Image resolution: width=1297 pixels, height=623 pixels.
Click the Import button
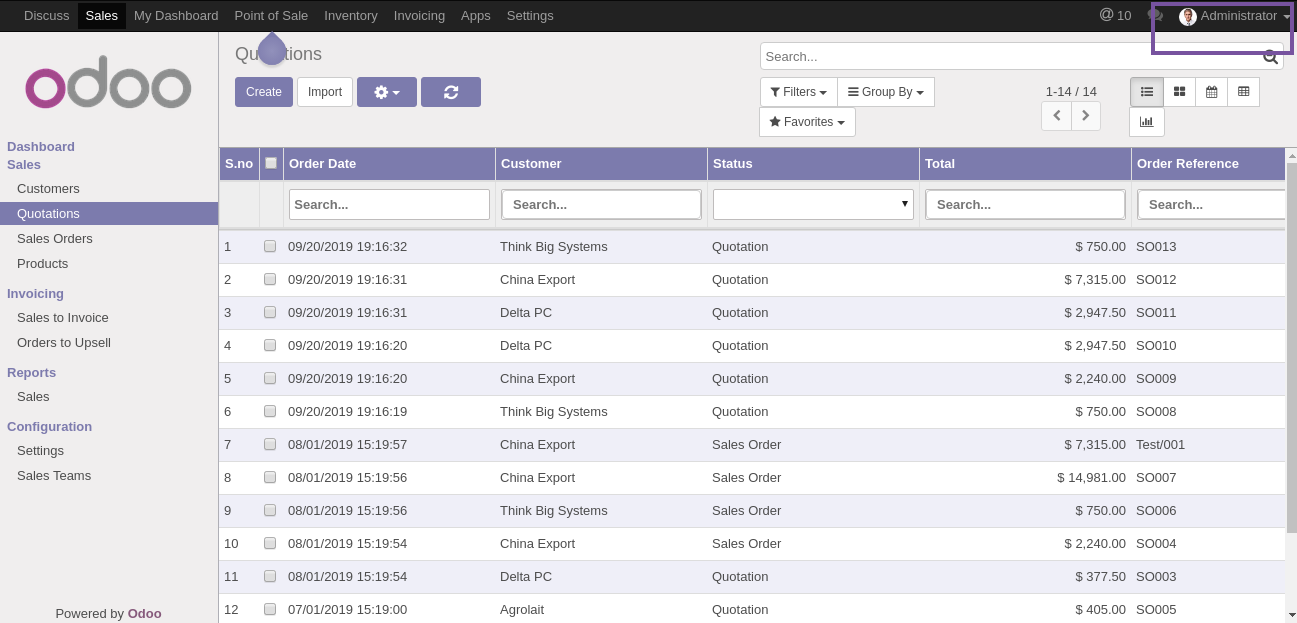coord(325,92)
